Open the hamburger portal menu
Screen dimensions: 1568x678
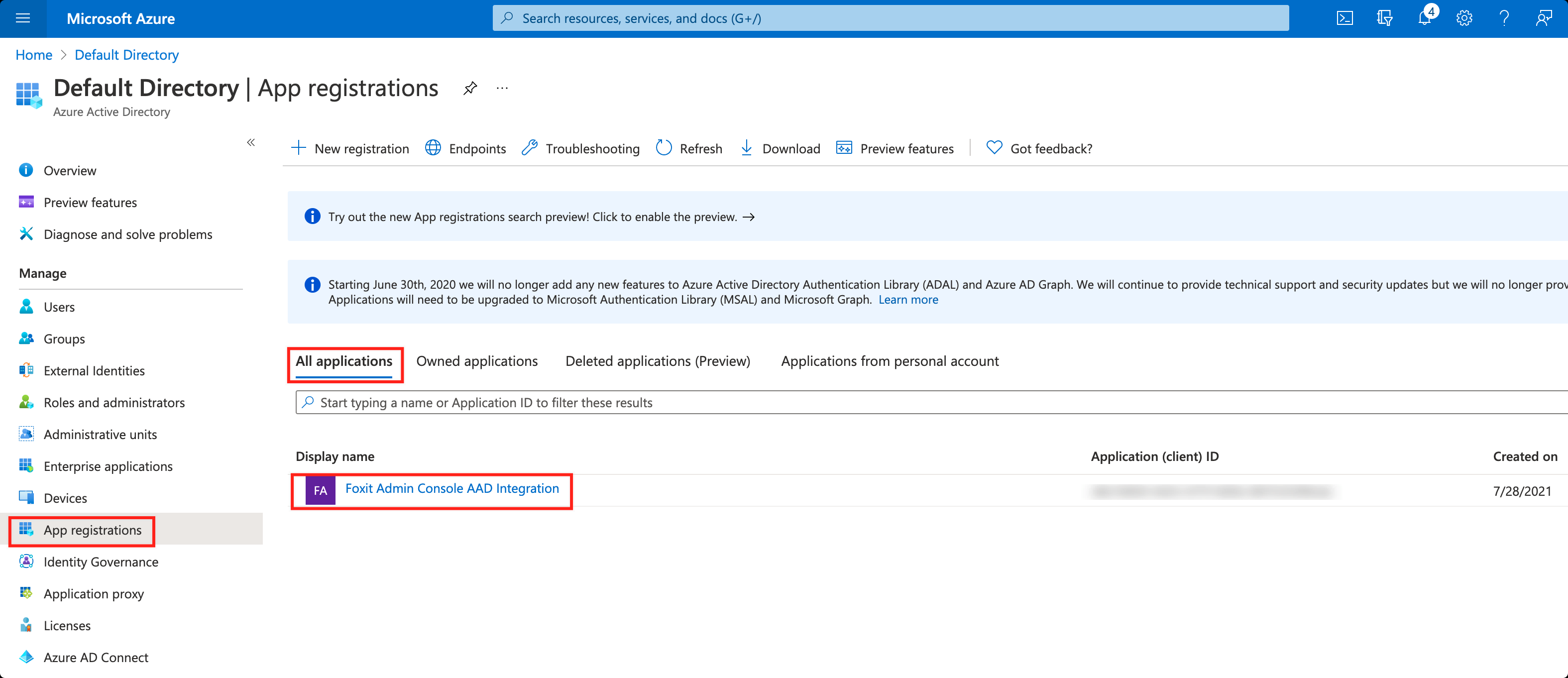(22, 17)
